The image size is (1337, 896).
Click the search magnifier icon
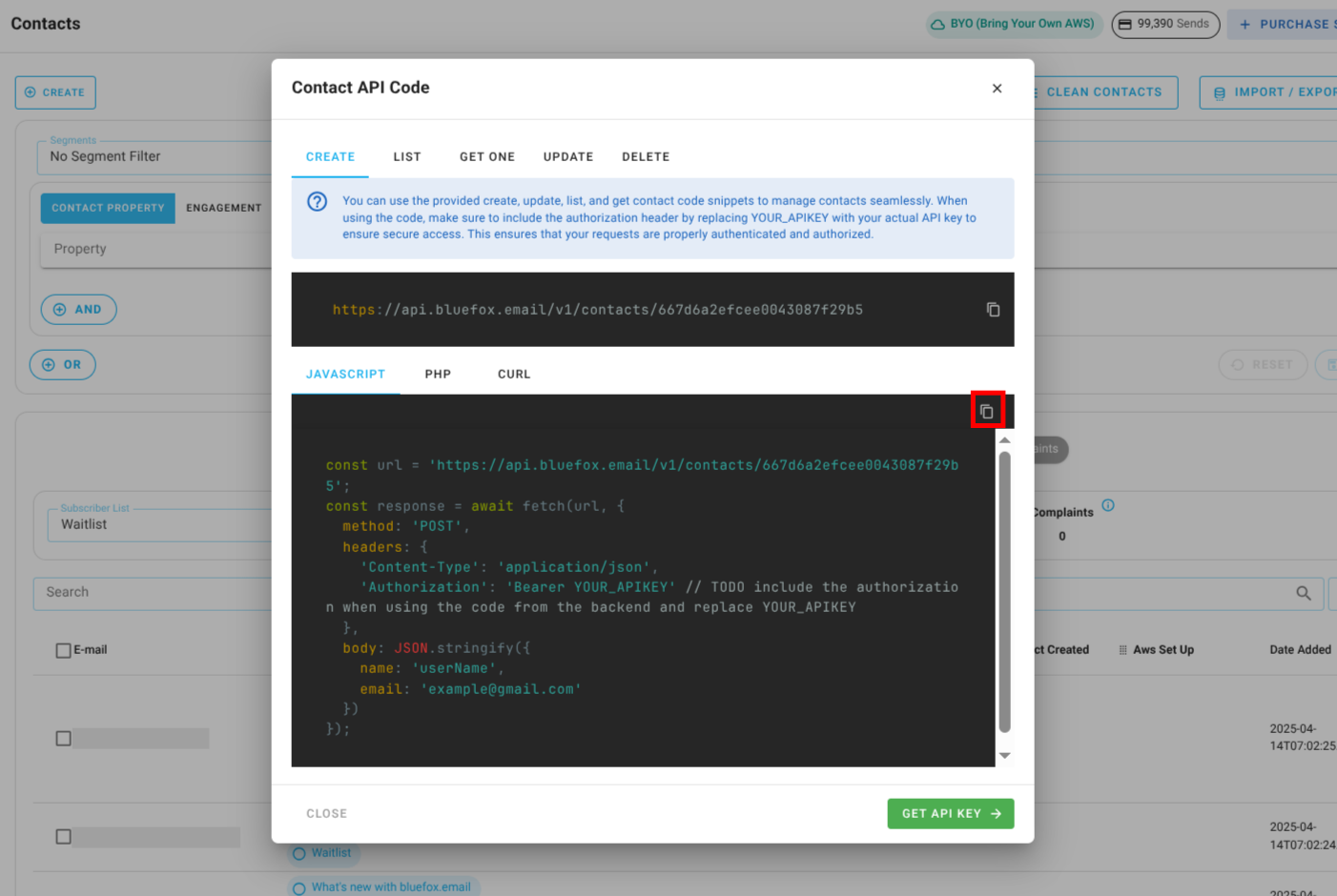tap(1303, 593)
